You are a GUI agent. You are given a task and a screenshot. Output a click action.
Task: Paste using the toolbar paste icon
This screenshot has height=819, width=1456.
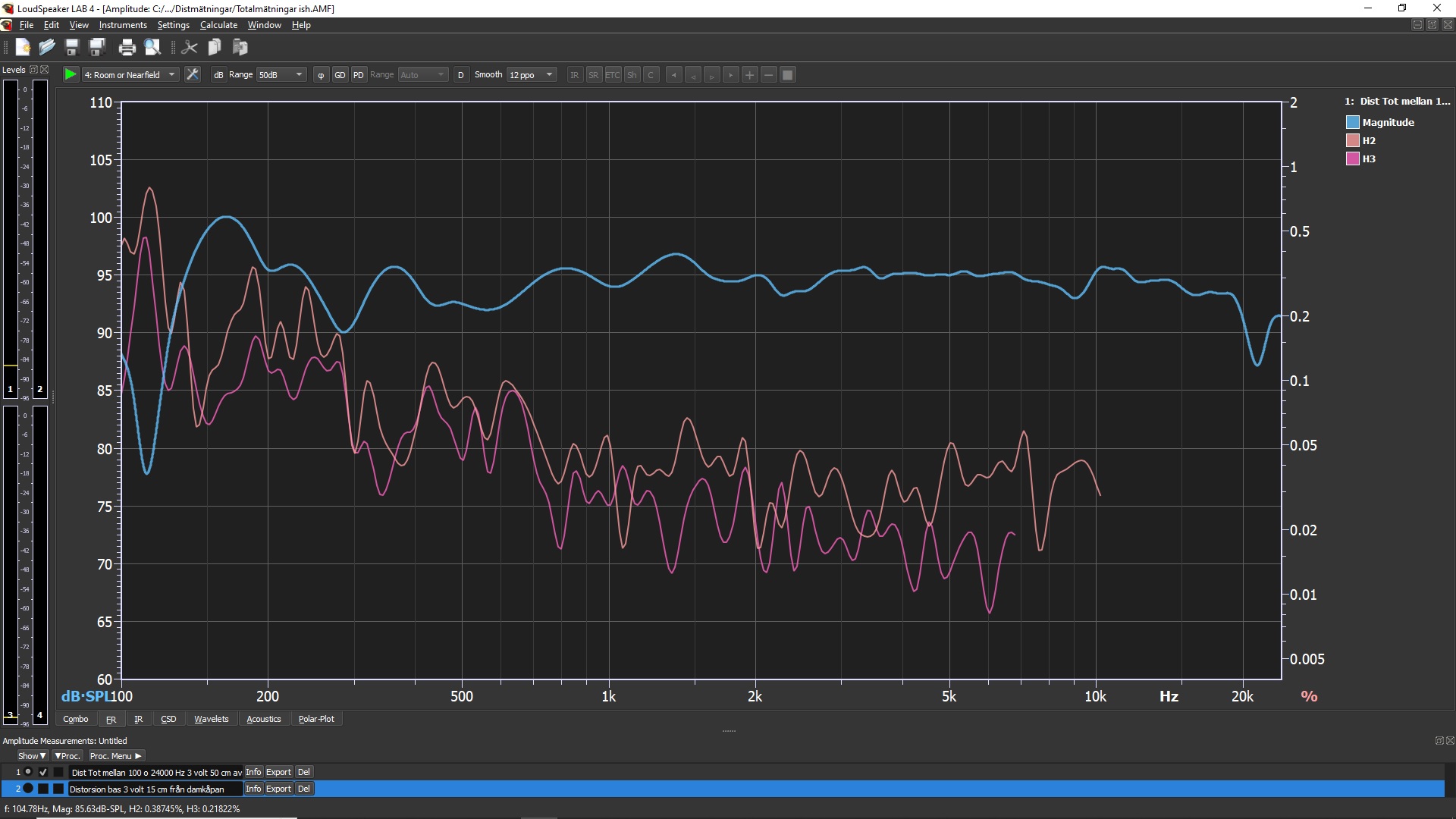pyautogui.click(x=240, y=47)
